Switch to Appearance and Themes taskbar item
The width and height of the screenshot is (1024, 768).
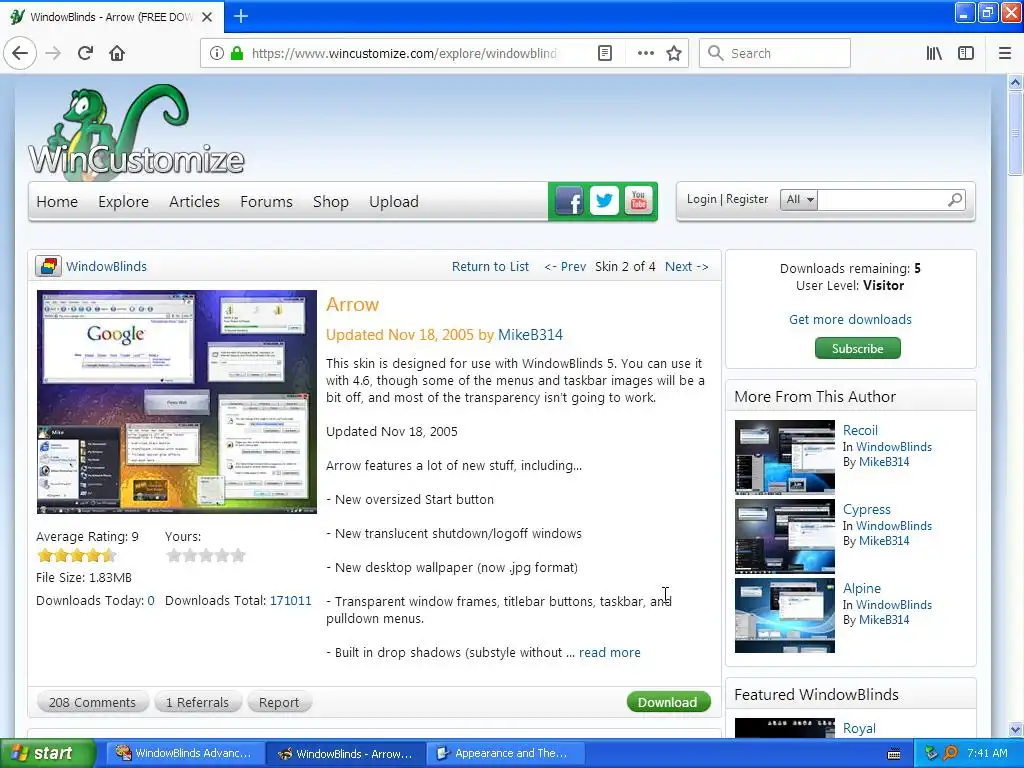(x=503, y=753)
